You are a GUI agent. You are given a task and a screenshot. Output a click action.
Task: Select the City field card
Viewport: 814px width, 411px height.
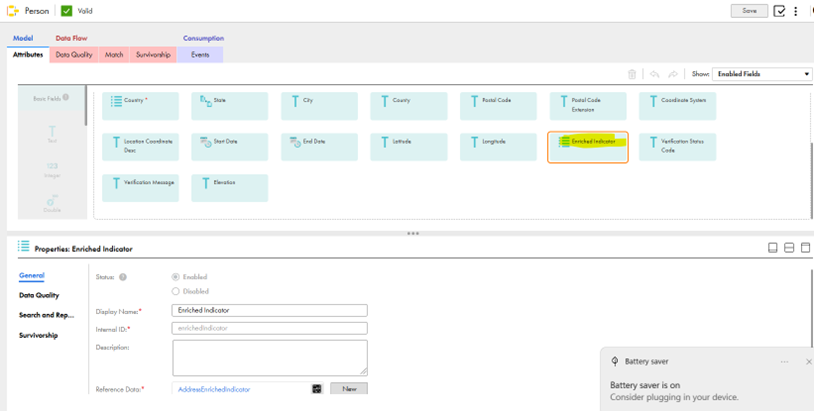tap(319, 106)
